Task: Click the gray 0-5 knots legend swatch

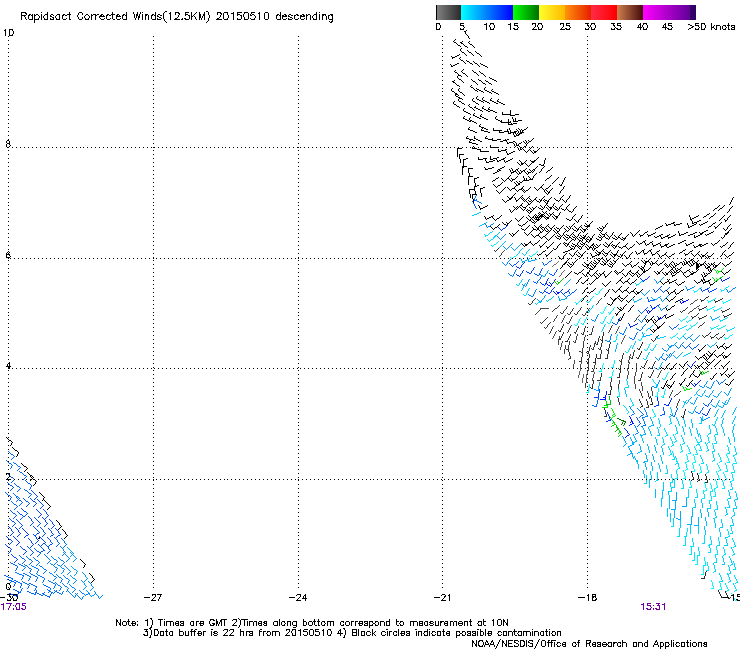Action: (448, 12)
